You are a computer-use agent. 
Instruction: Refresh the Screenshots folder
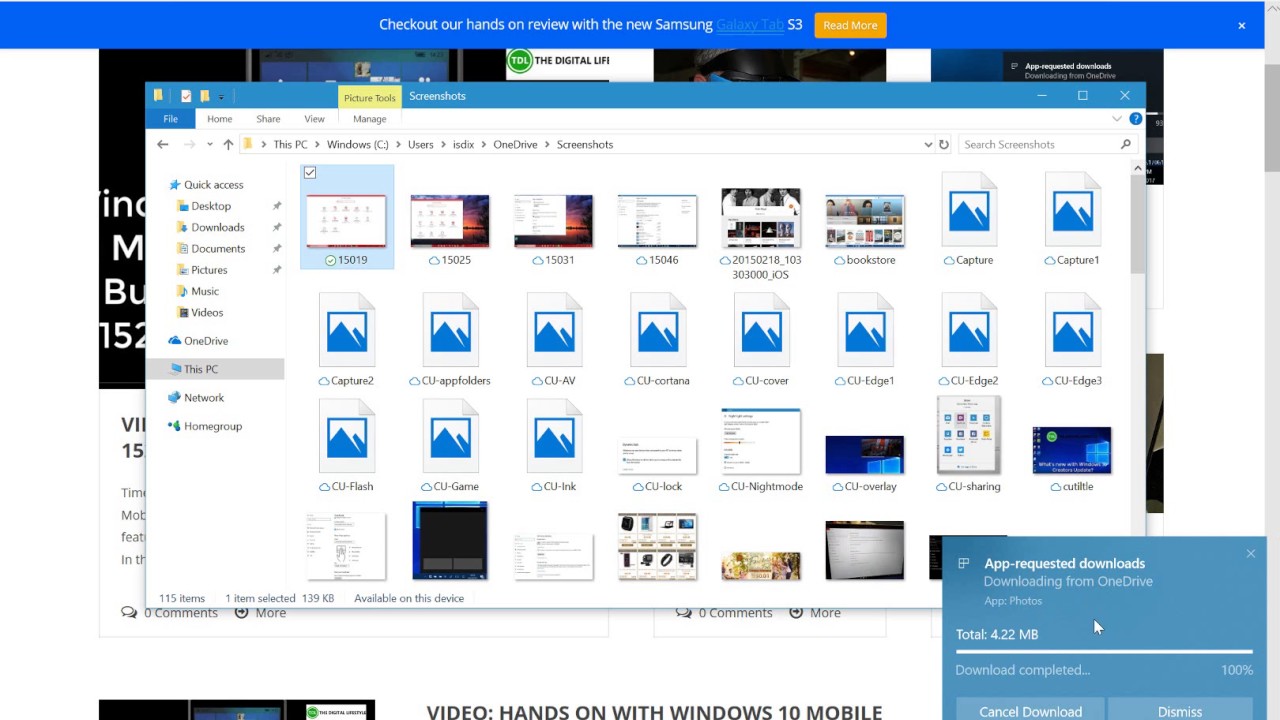coord(943,145)
